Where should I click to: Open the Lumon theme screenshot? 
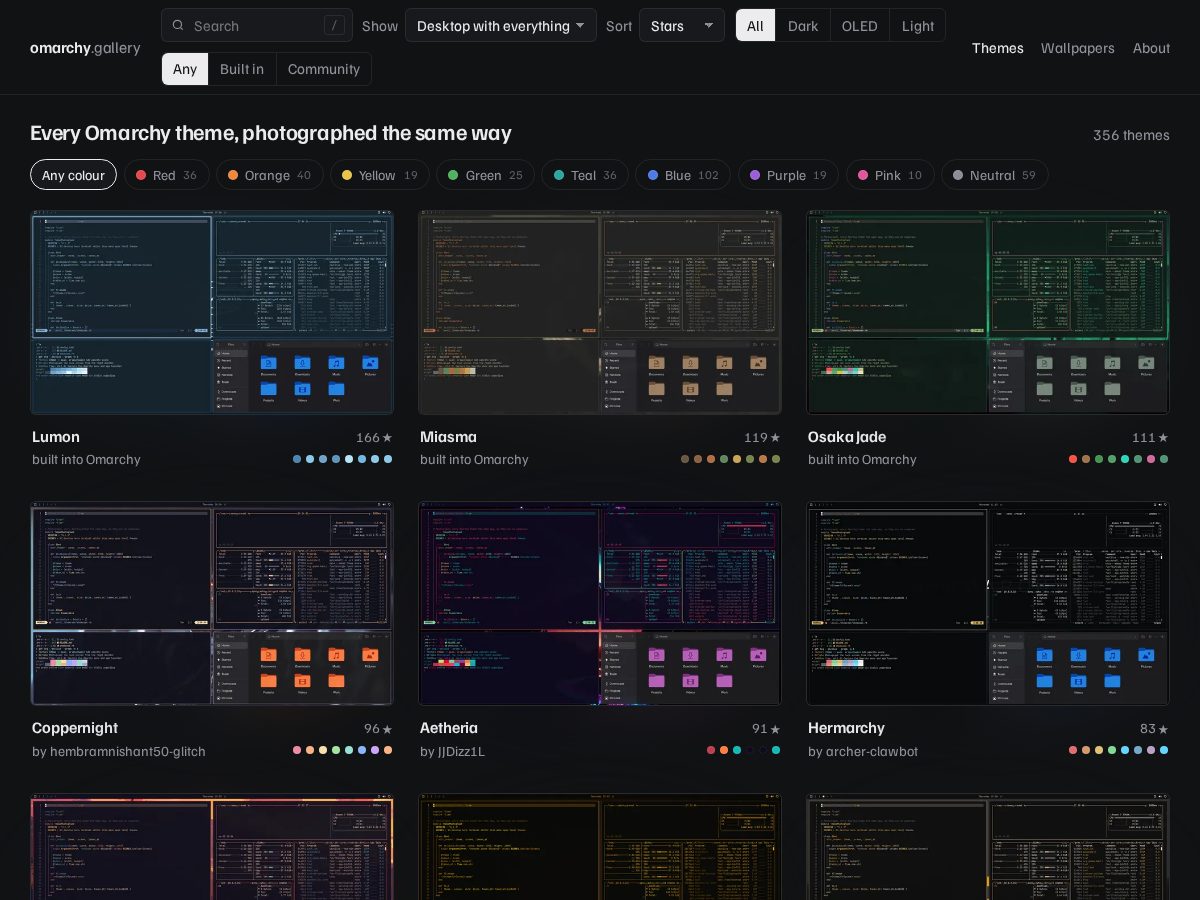pos(212,312)
